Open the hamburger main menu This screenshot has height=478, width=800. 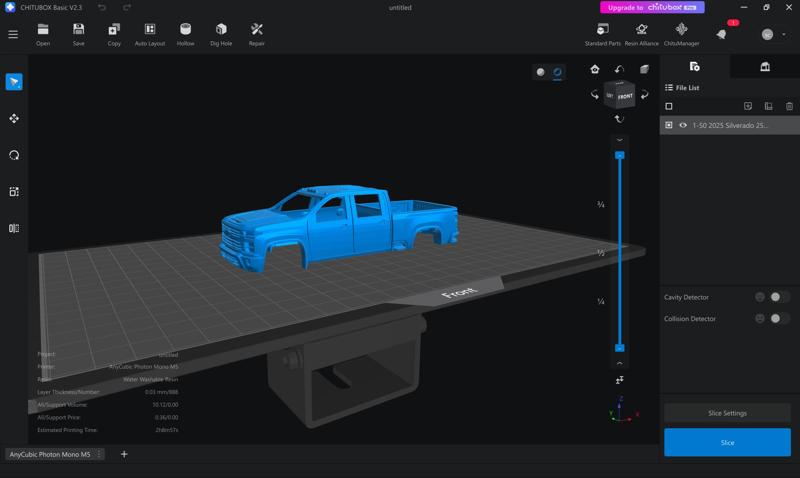[13, 34]
